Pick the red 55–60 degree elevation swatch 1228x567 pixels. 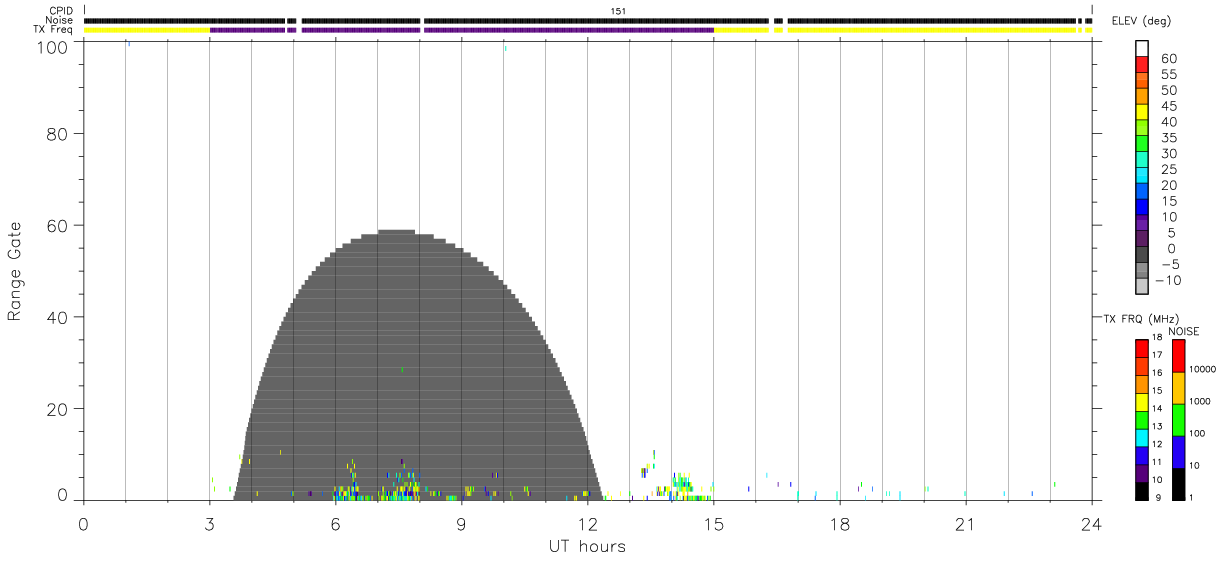[x=1142, y=65]
